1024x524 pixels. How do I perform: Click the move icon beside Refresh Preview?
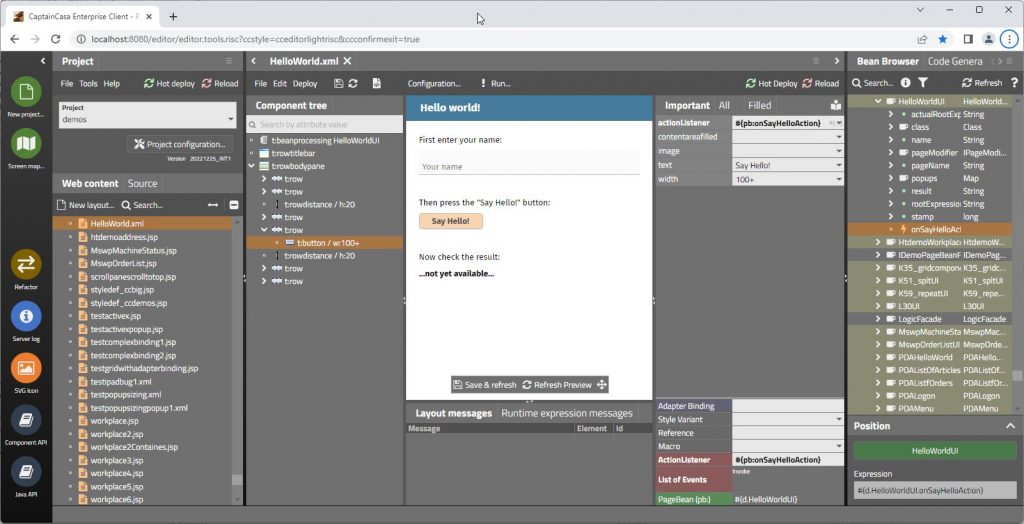pos(602,385)
